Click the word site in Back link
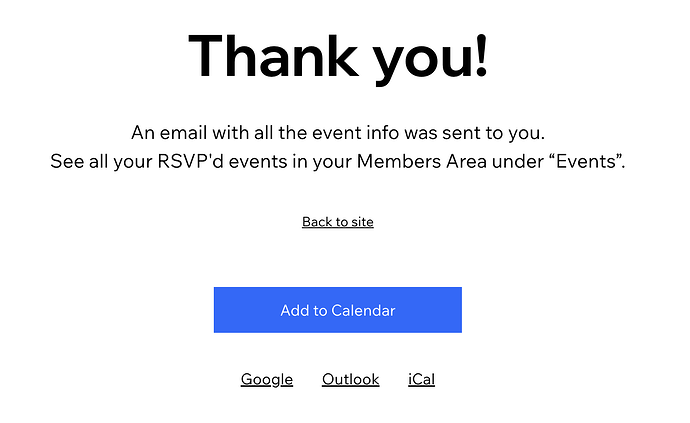The height and width of the screenshot is (423, 690). [362, 222]
